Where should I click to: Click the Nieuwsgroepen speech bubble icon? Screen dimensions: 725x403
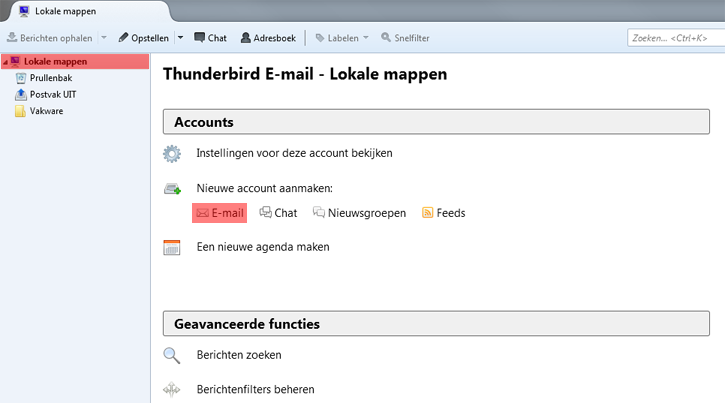pos(319,212)
